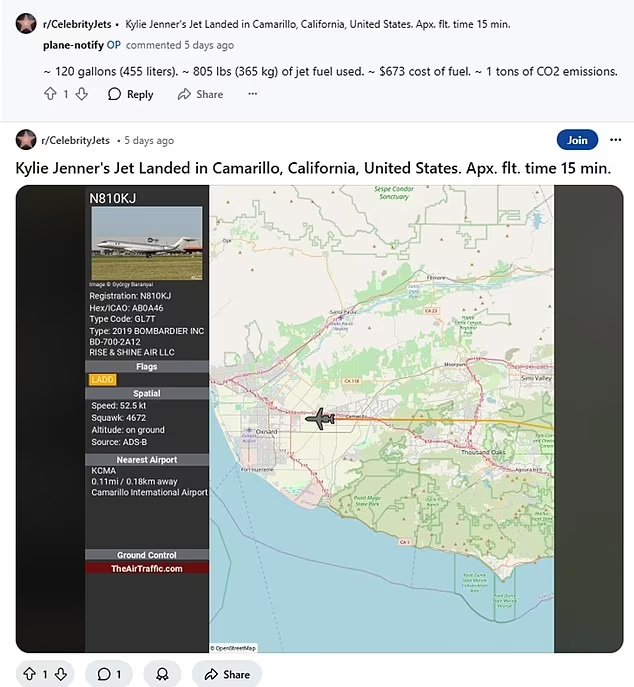
Task: Reply to the plane-notify comment
Action: pyautogui.click(x=130, y=94)
